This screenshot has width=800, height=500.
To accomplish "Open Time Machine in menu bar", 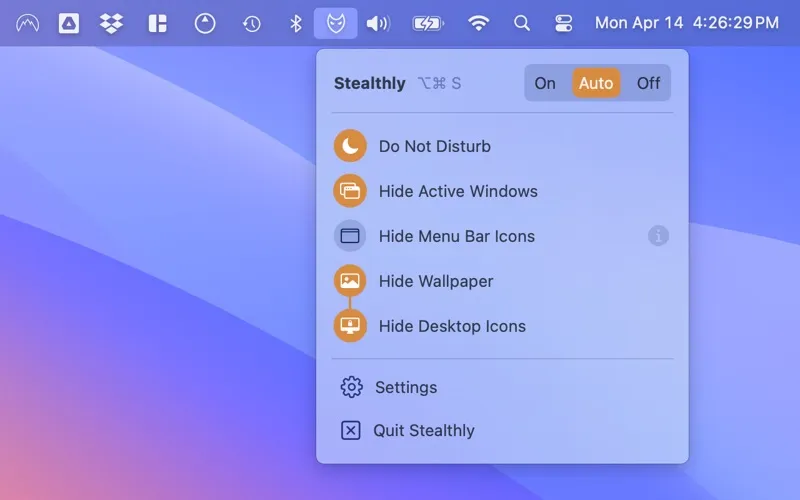I will (x=251, y=23).
